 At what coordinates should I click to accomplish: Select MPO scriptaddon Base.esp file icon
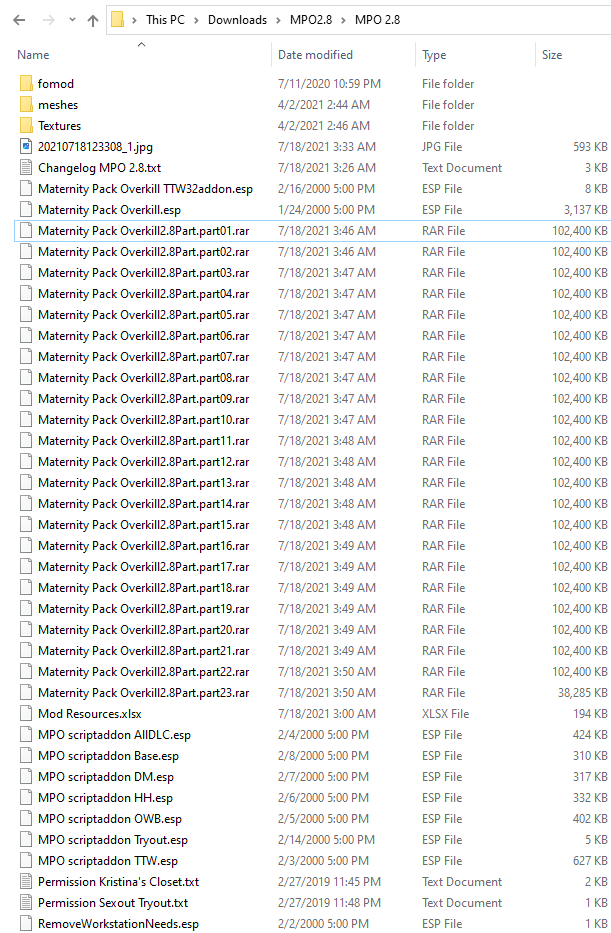pos(26,756)
